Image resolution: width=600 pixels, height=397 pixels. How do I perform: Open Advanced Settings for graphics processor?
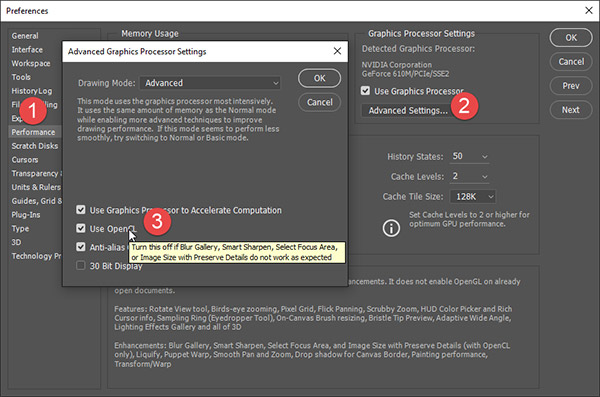point(408,111)
